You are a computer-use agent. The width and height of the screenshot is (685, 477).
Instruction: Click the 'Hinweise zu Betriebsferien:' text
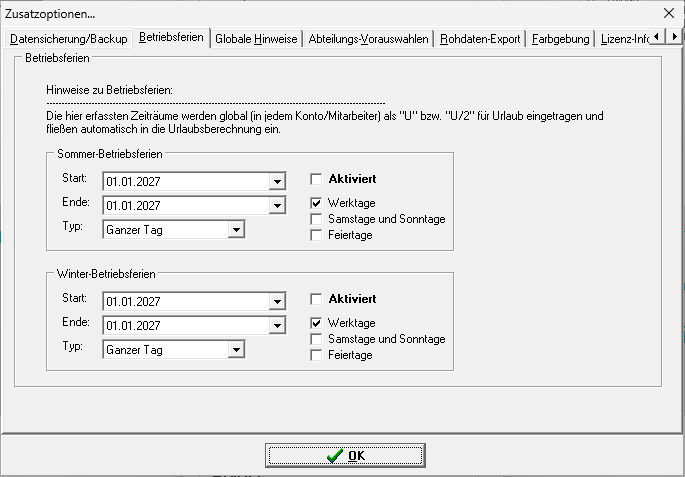point(110,90)
